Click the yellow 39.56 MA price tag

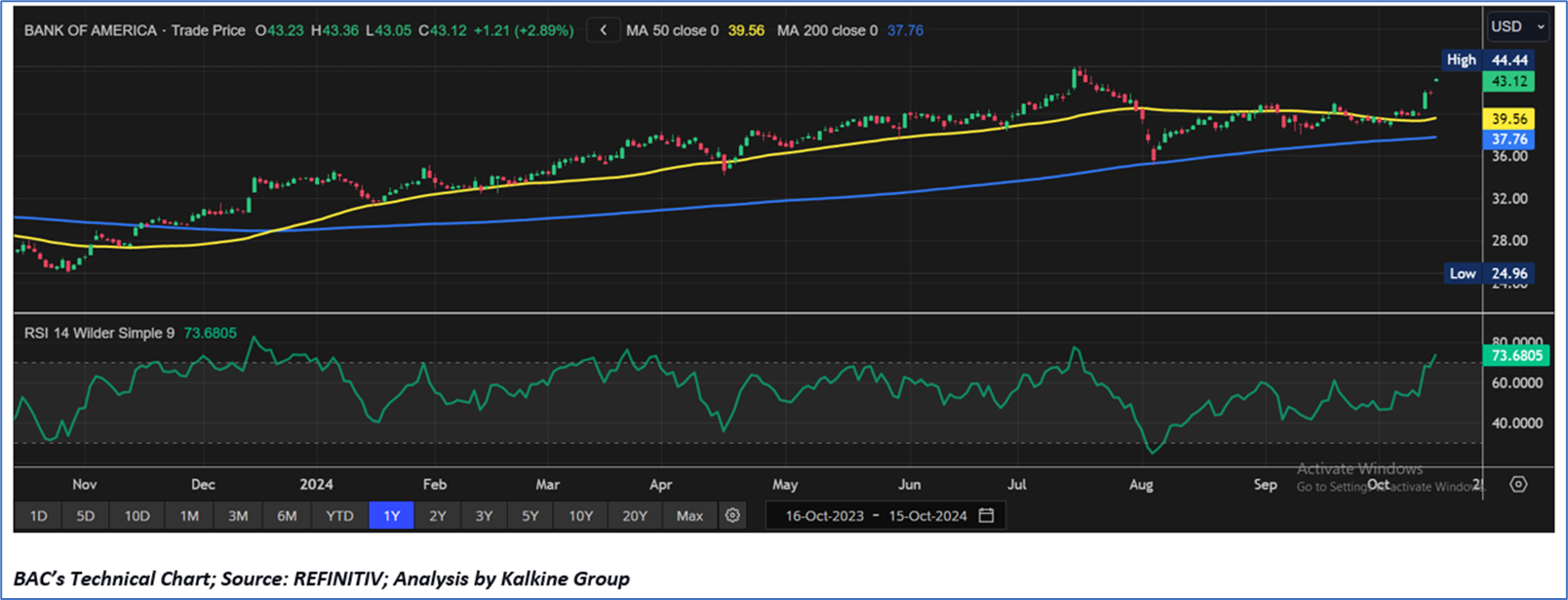1509,119
